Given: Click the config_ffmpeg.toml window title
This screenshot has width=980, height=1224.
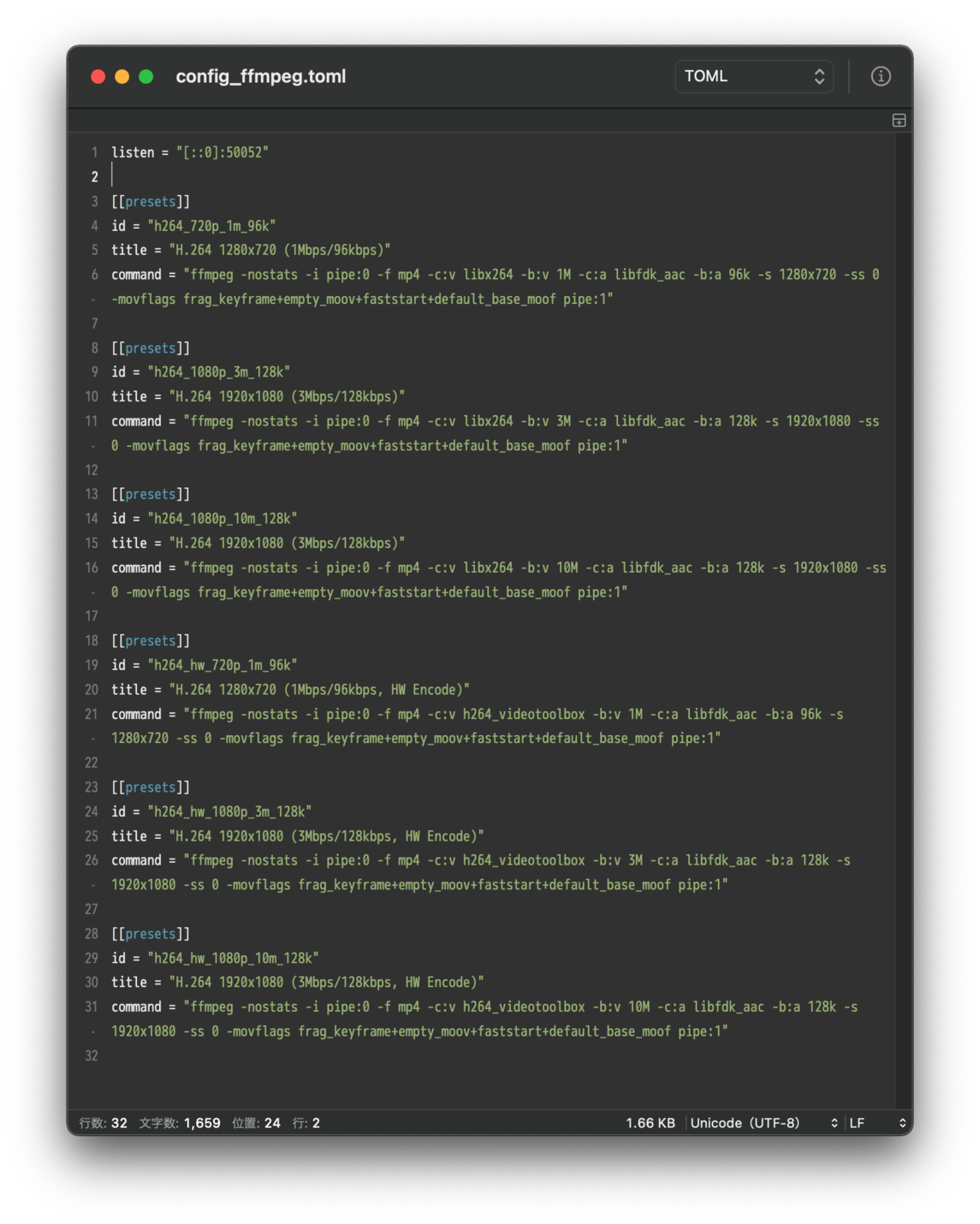Looking at the screenshot, I should point(261,76).
